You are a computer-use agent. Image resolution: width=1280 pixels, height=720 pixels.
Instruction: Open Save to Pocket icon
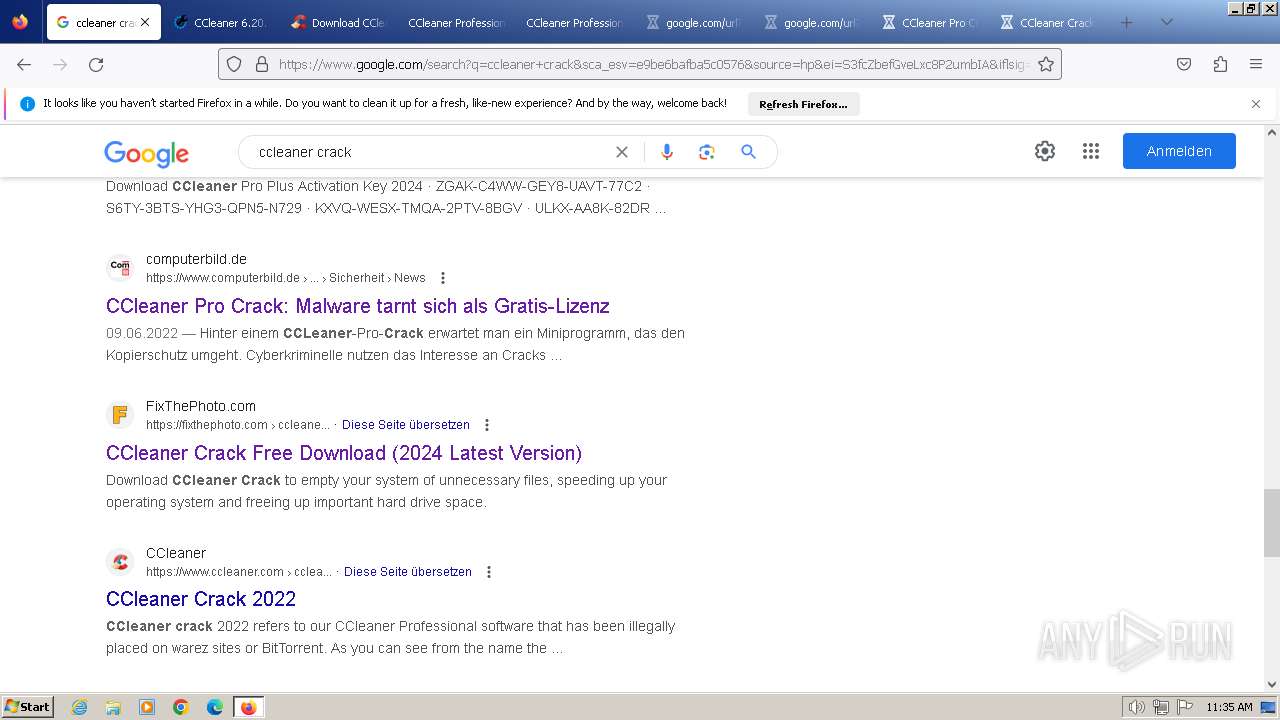1184,64
